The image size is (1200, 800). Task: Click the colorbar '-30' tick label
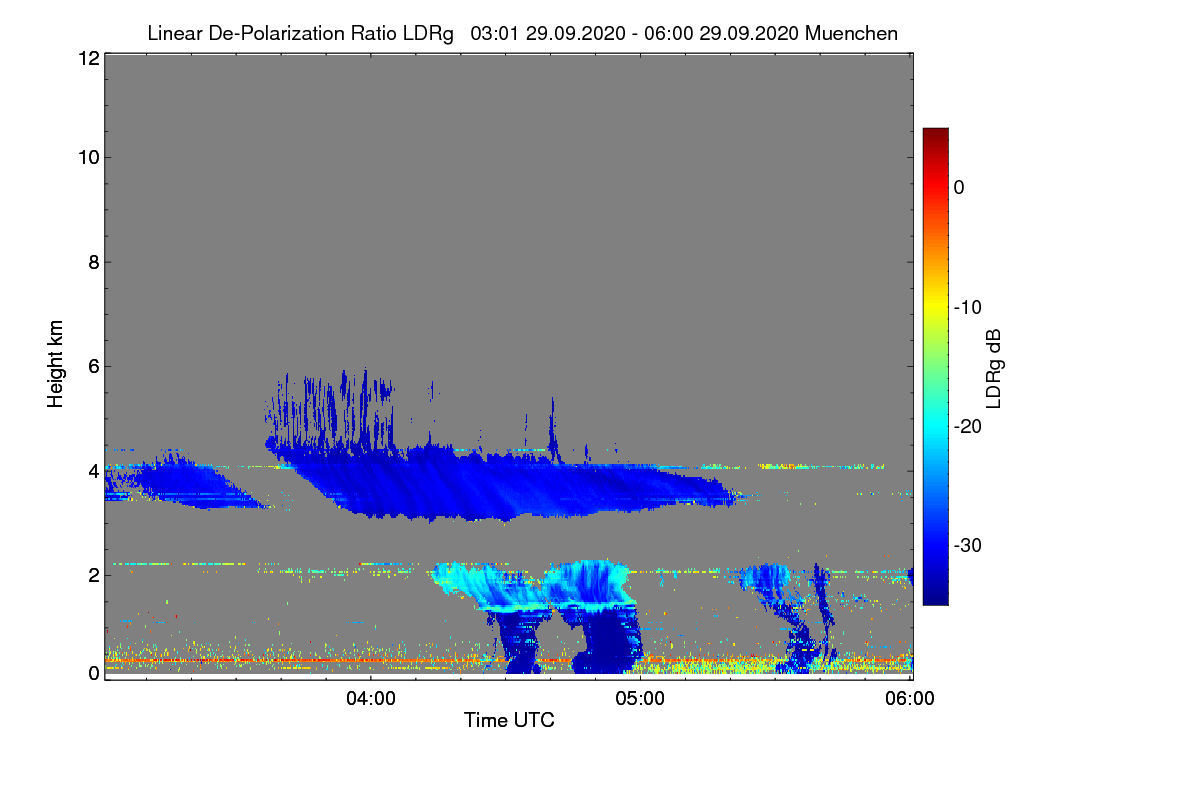coord(966,545)
